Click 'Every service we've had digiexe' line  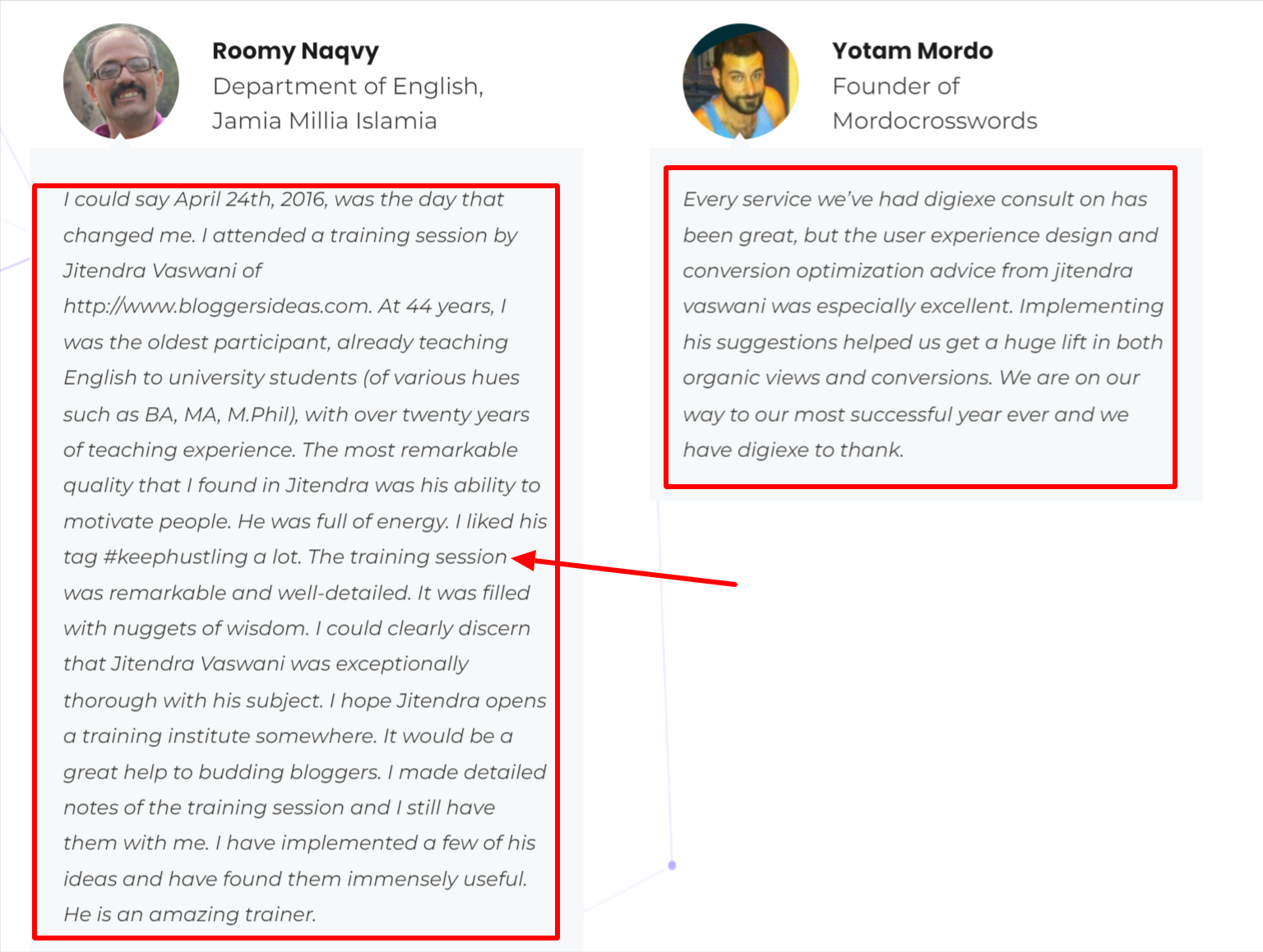(915, 200)
